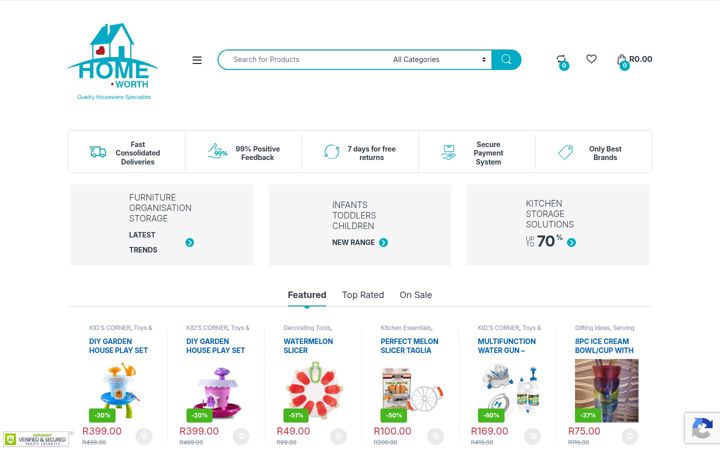The width and height of the screenshot is (720, 450).
Task: Click the GoDaddy Verified & Secured seal
Action: coord(36,439)
